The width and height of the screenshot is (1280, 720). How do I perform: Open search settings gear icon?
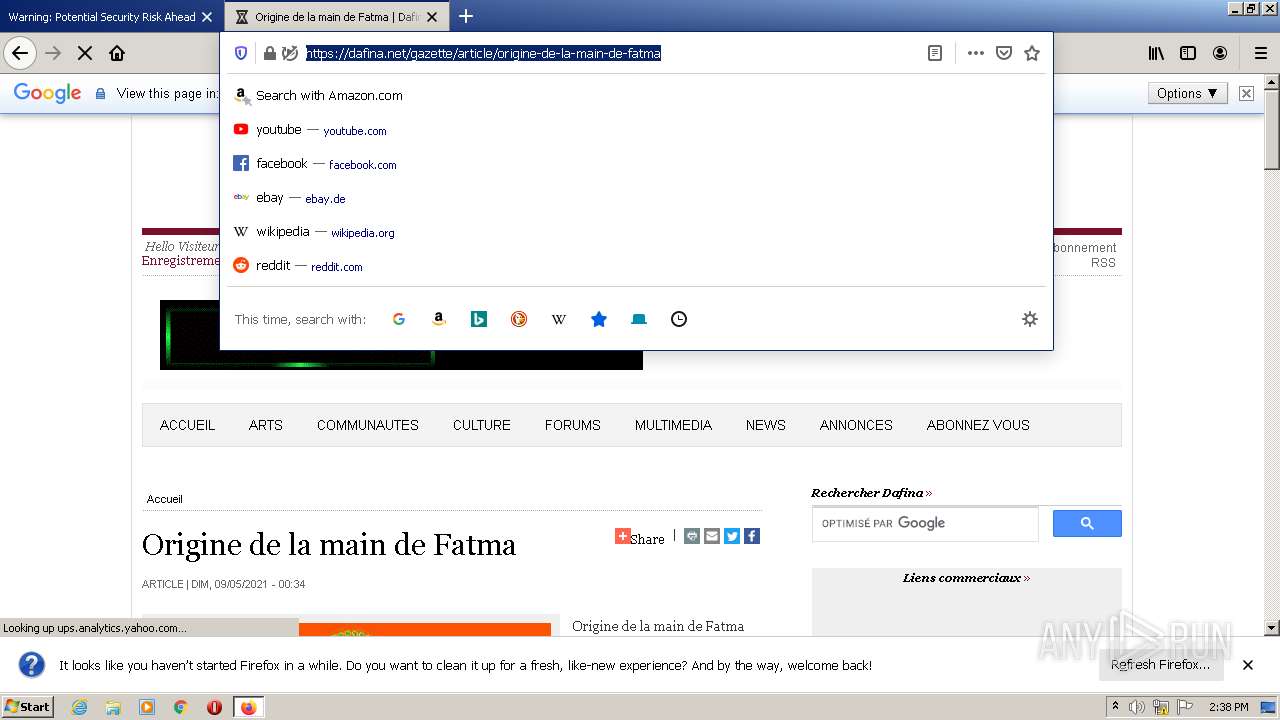(x=1030, y=319)
